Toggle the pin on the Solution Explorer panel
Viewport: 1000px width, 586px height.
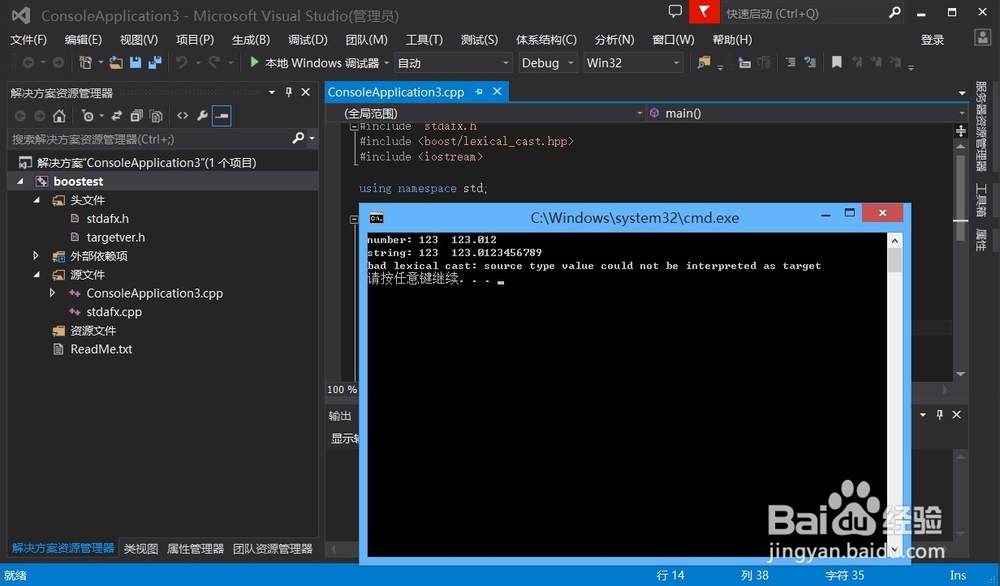click(290, 92)
